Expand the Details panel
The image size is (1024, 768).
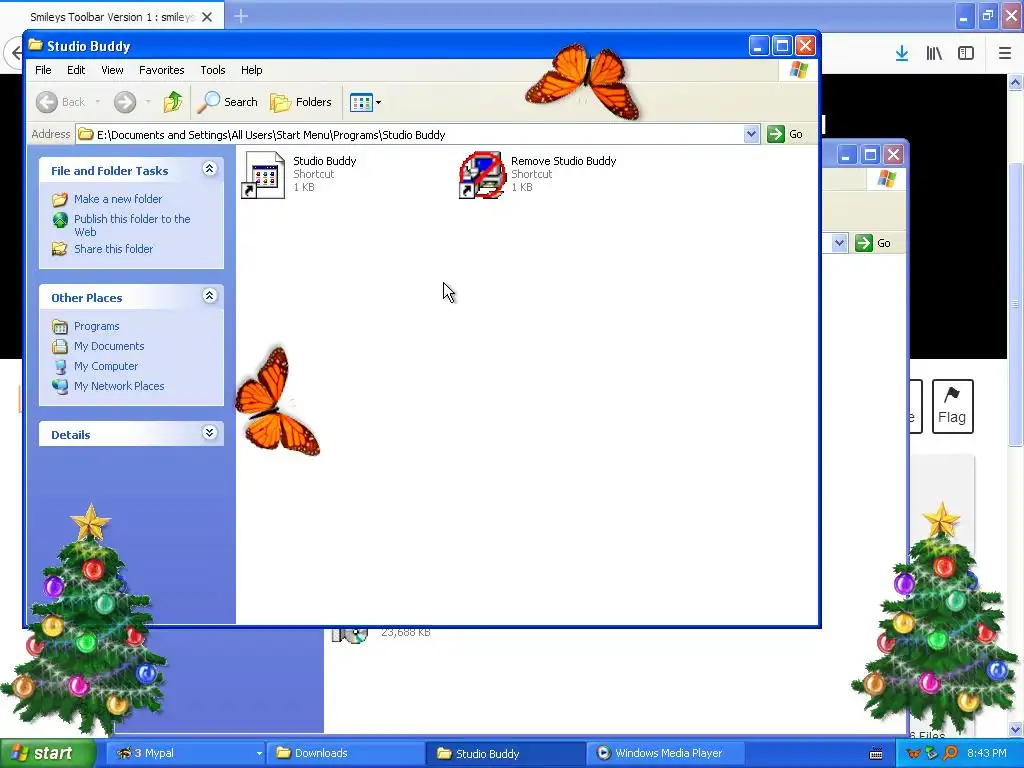pyautogui.click(x=209, y=433)
